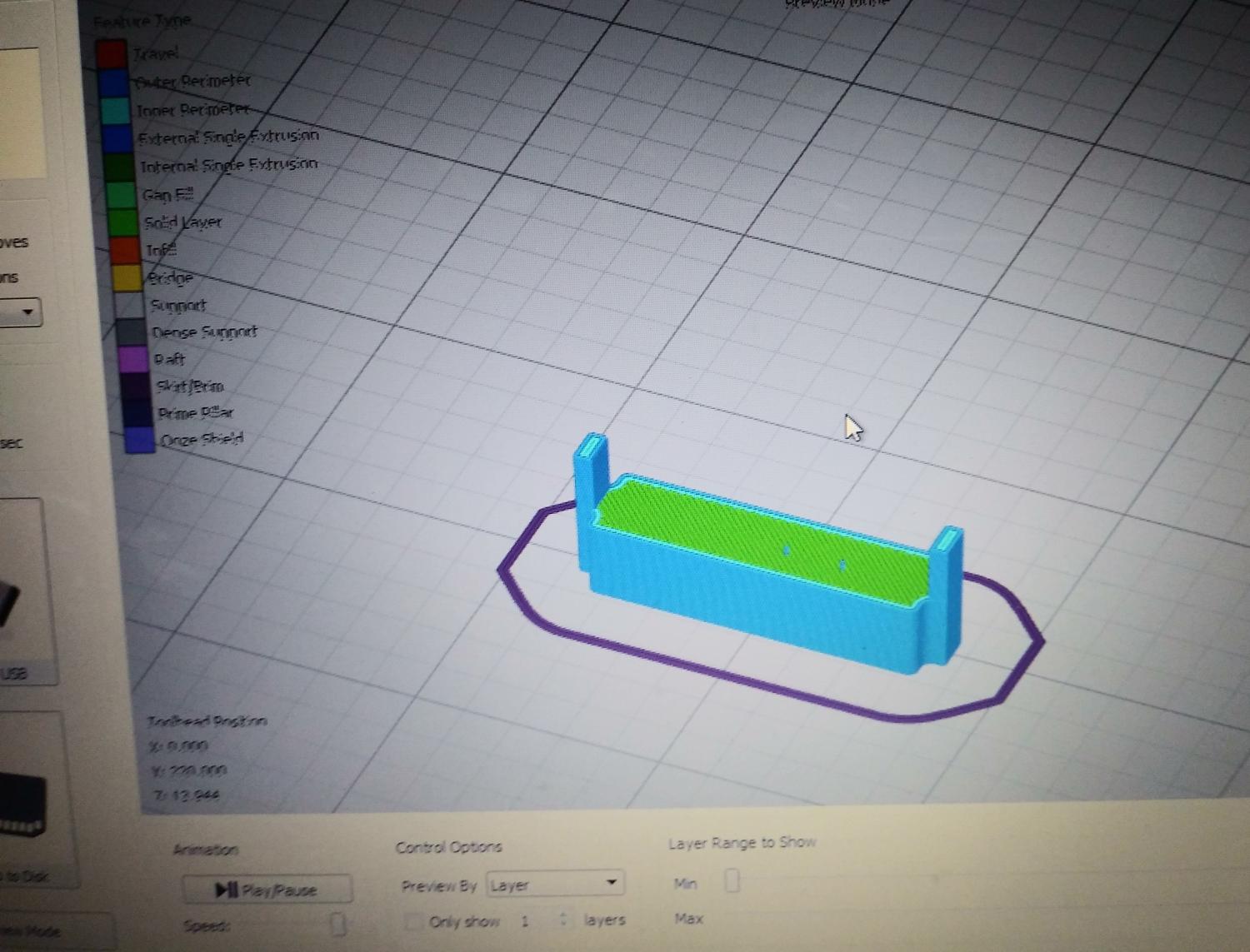Click the Support color swatch
1250x952 pixels.
pyautogui.click(x=130, y=305)
